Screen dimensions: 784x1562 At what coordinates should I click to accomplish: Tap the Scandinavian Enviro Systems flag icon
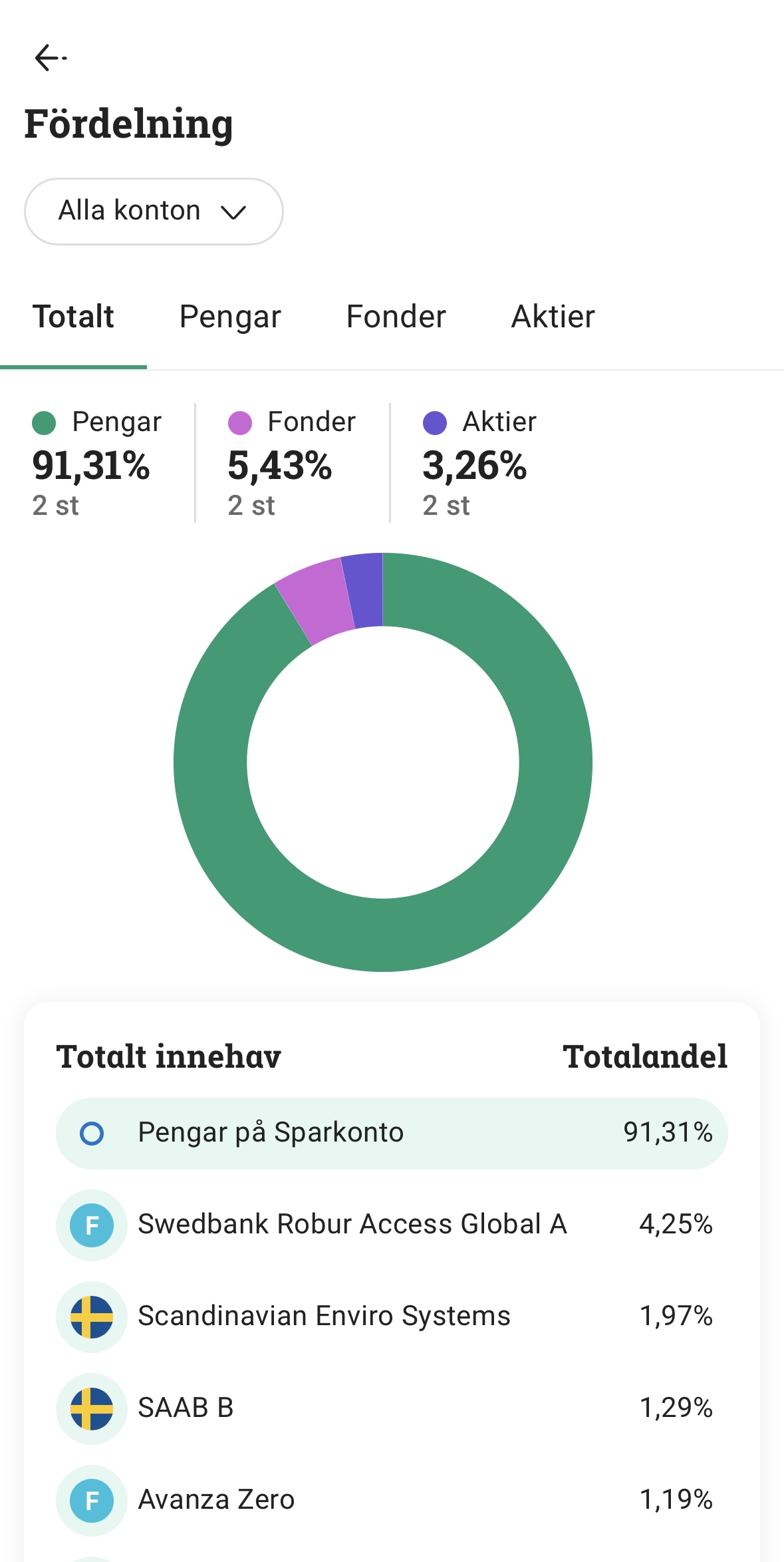(x=92, y=1317)
